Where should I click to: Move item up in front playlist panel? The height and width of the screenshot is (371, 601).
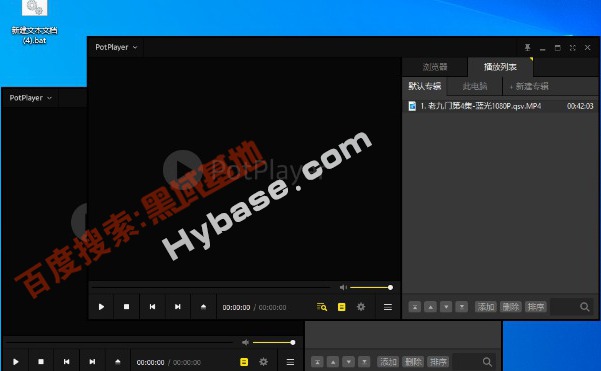click(x=430, y=307)
